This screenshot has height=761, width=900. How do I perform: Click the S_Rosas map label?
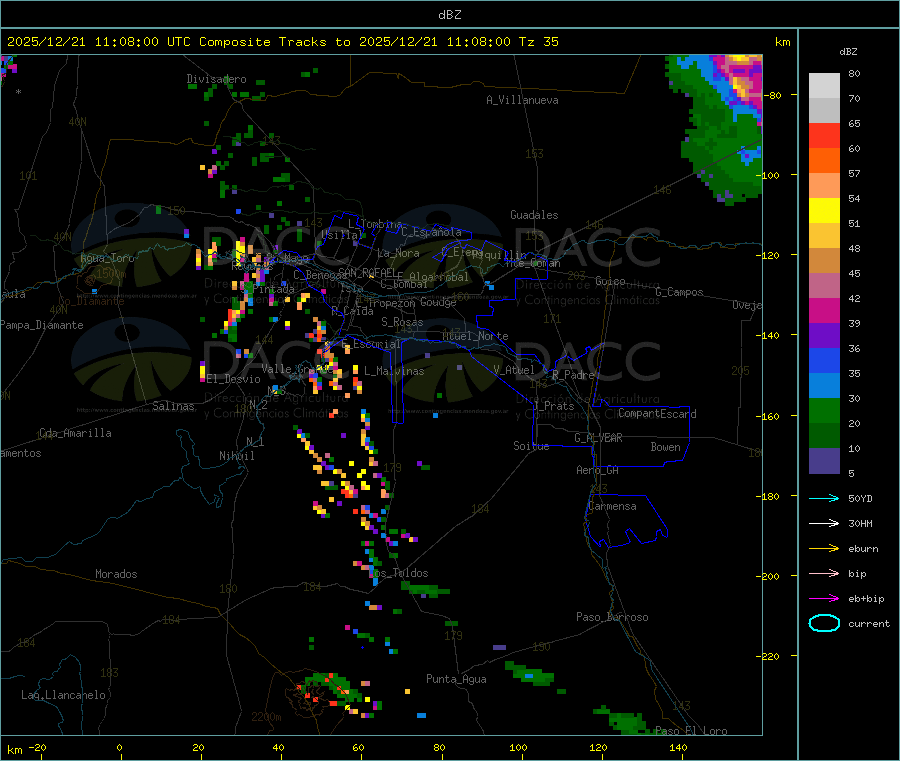tap(402, 322)
